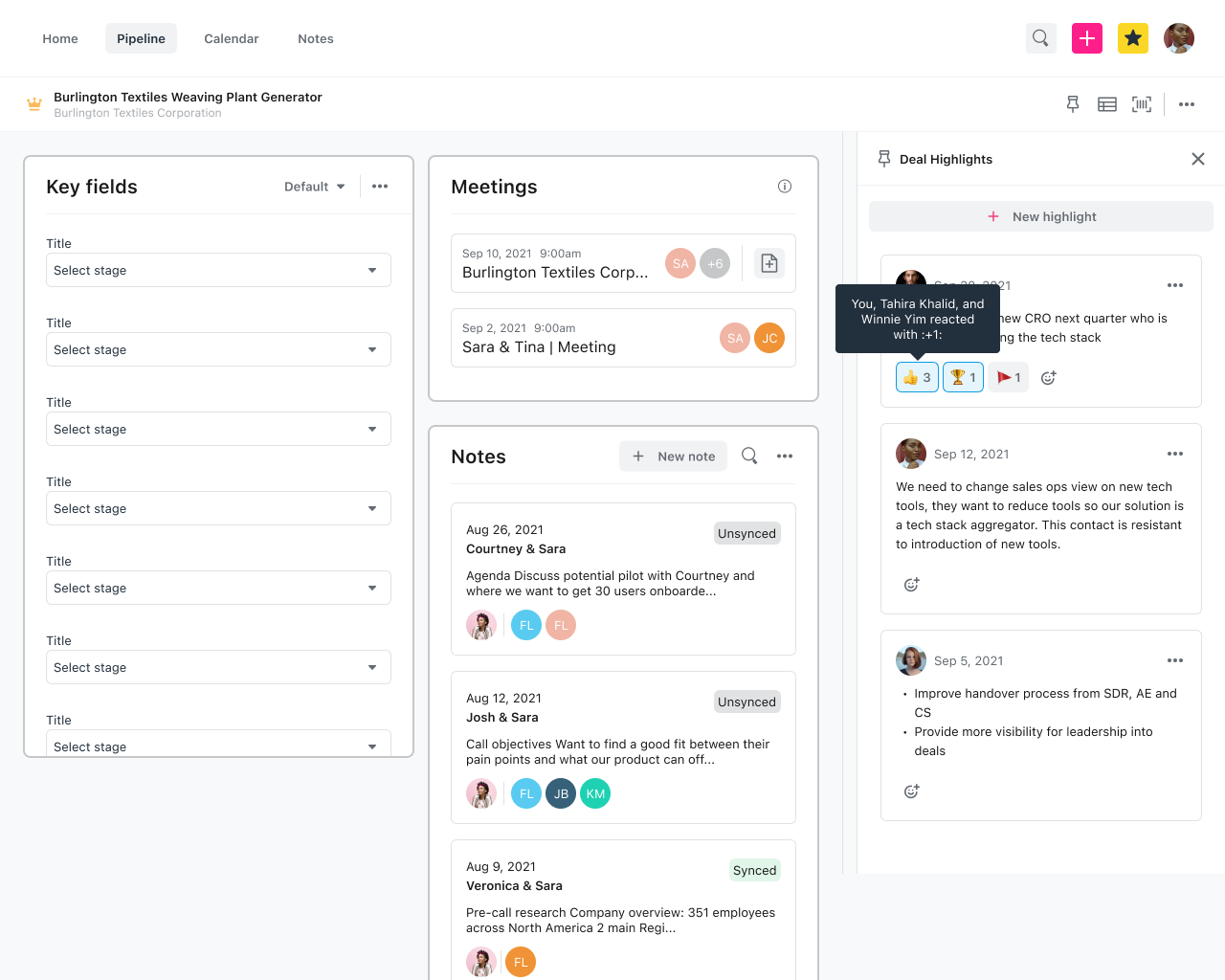Toggle the thumbs up reaction with 3
The image size is (1225, 980).
tap(917, 378)
